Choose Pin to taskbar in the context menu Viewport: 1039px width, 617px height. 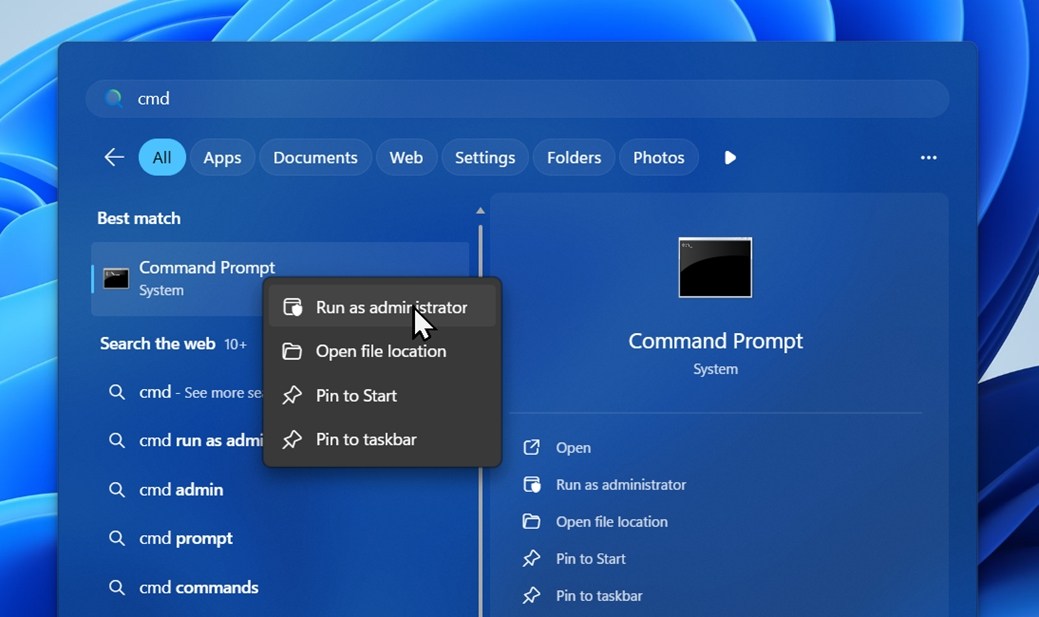pos(382,439)
